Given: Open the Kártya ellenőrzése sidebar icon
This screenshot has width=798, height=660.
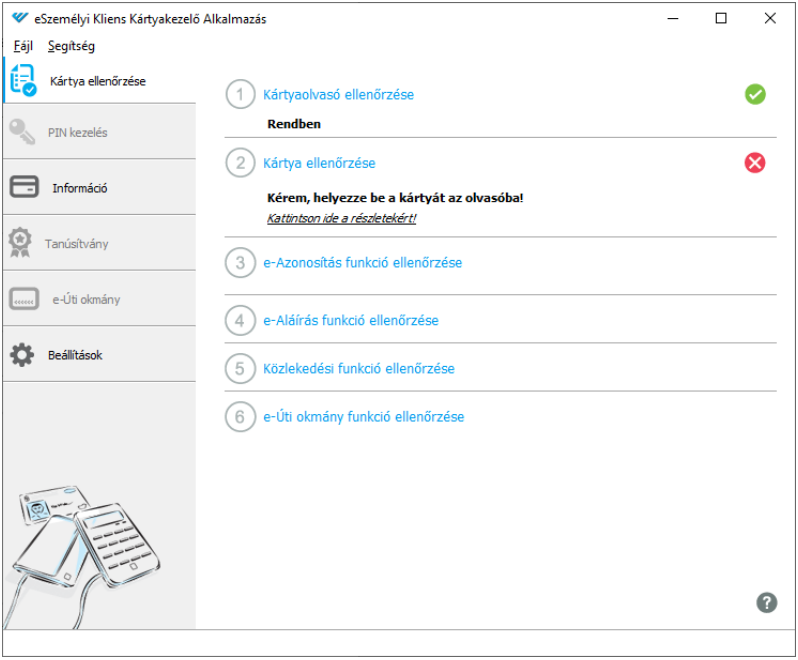Looking at the screenshot, I should 23,80.
